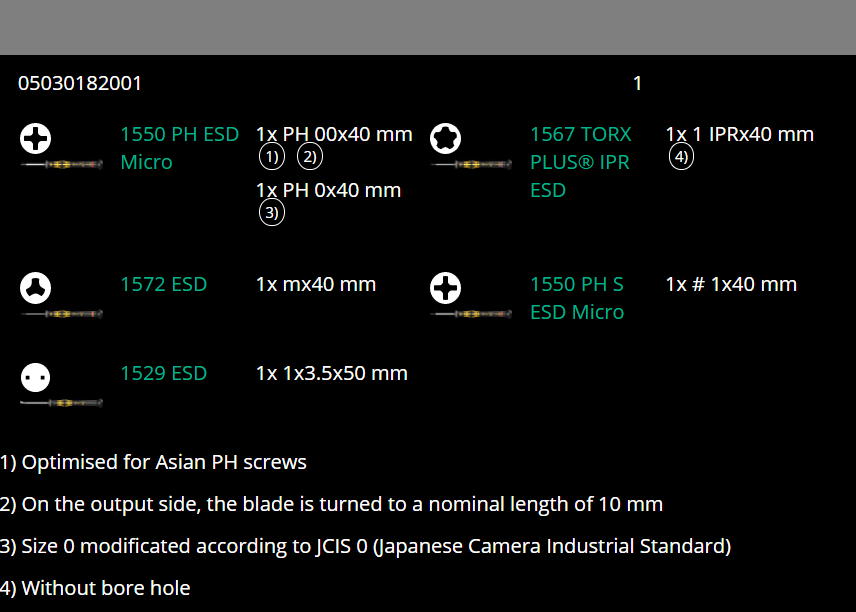Click the product code 05030182001
This screenshot has width=856, height=612.
click(80, 83)
